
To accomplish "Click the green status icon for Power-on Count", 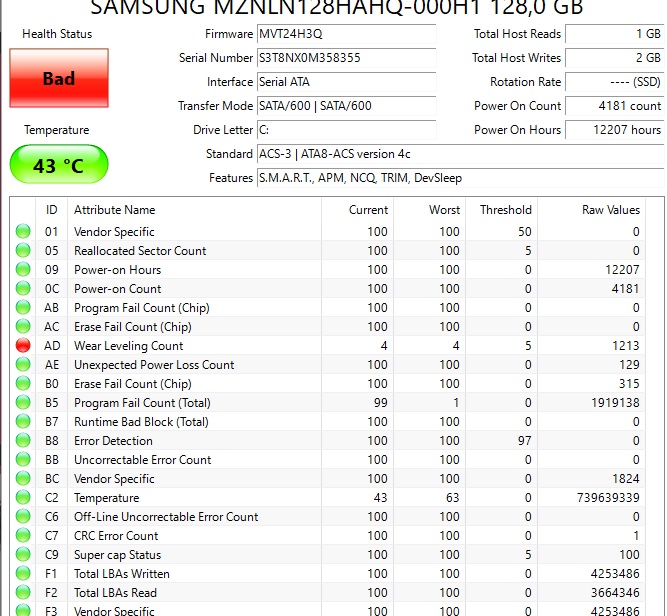I will pos(23,288).
